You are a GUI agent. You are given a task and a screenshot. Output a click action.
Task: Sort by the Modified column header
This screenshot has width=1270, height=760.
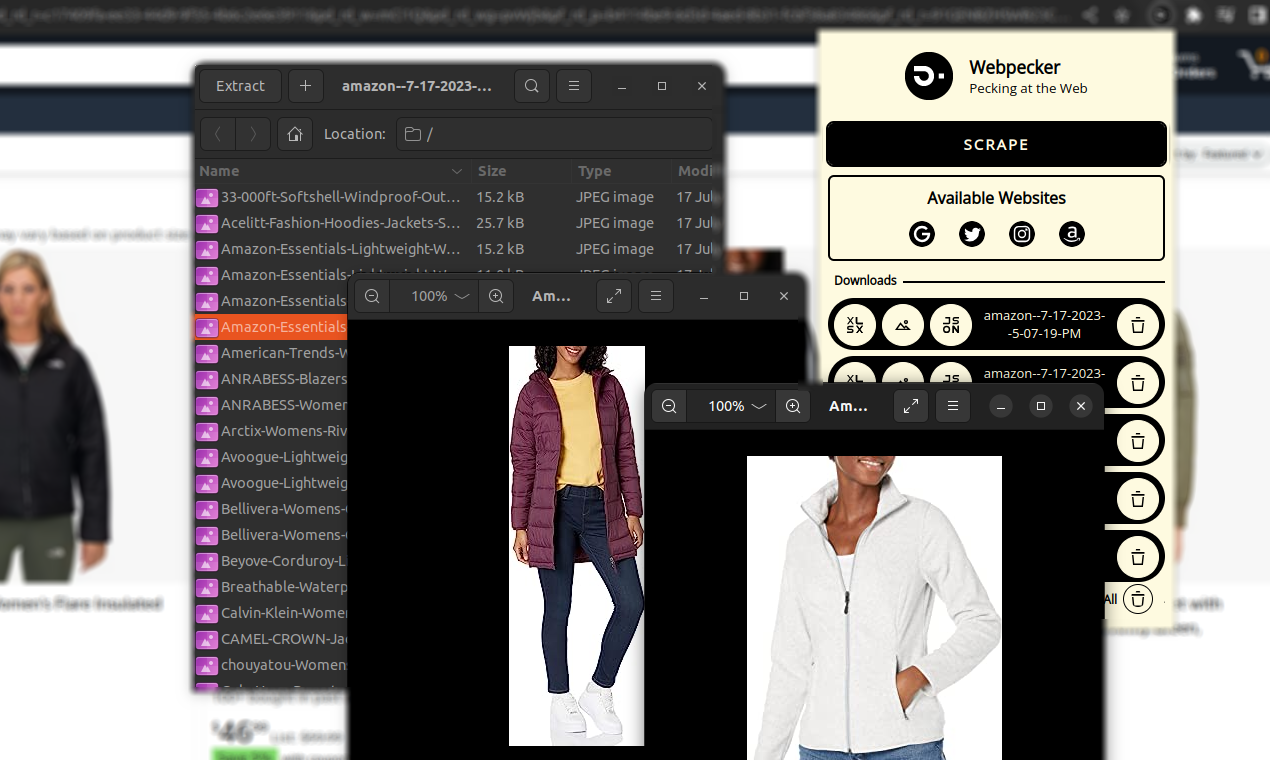[x=697, y=171]
